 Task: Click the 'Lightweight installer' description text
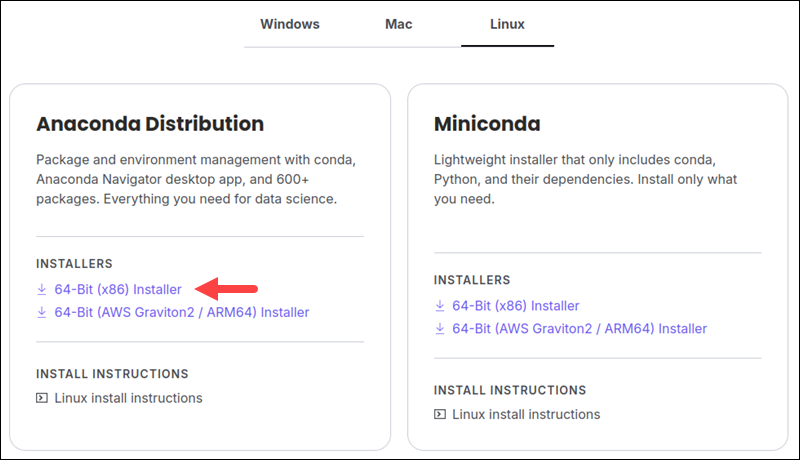586,179
